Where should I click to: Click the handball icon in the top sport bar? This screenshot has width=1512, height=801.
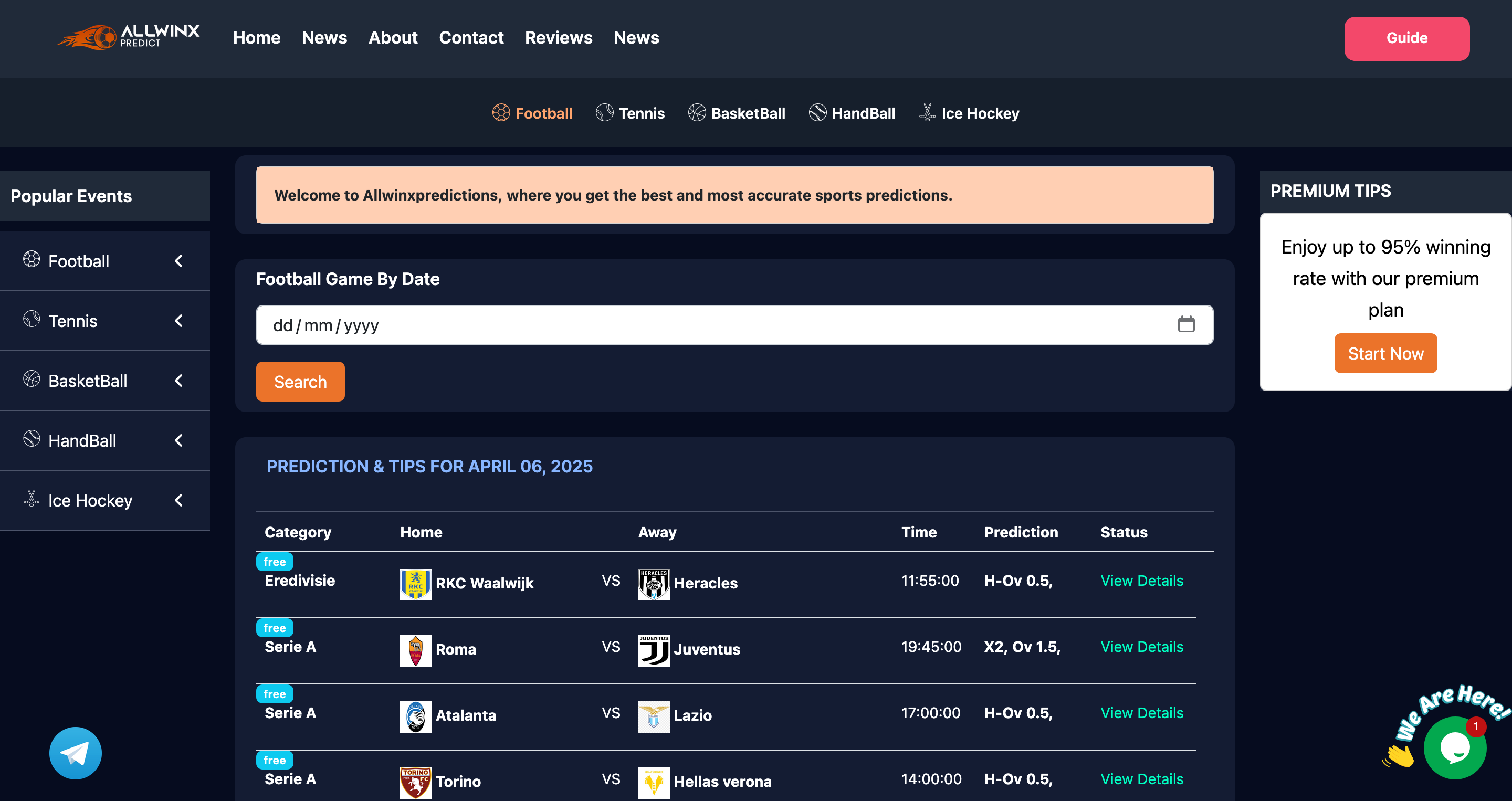817,113
